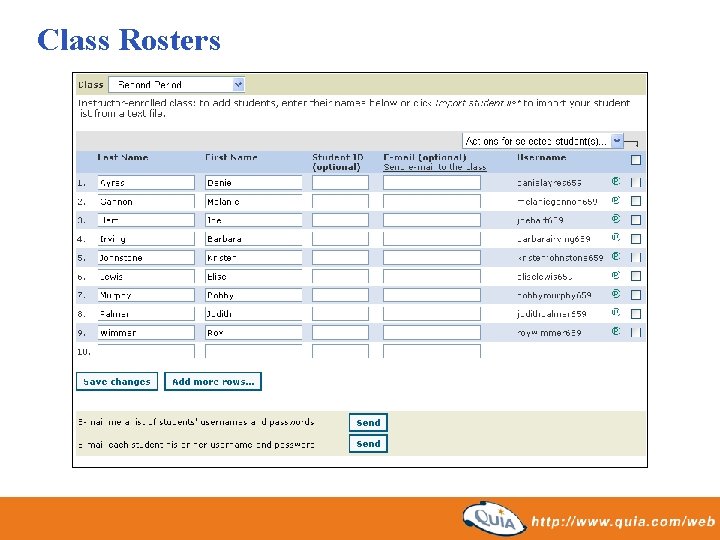Click the icon next to melaniegannon659 username
Image resolution: width=720 pixels, height=540 pixels.
pos(616,200)
